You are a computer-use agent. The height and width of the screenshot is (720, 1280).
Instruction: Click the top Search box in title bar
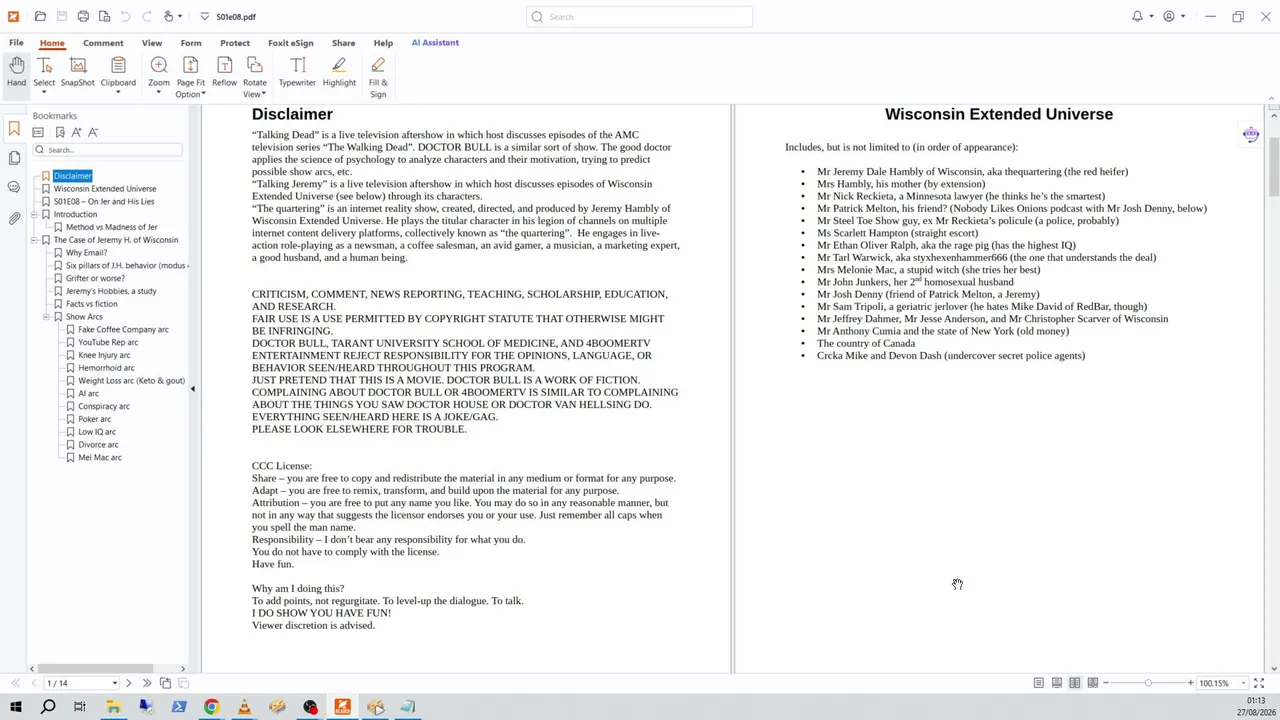click(x=640, y=16)
